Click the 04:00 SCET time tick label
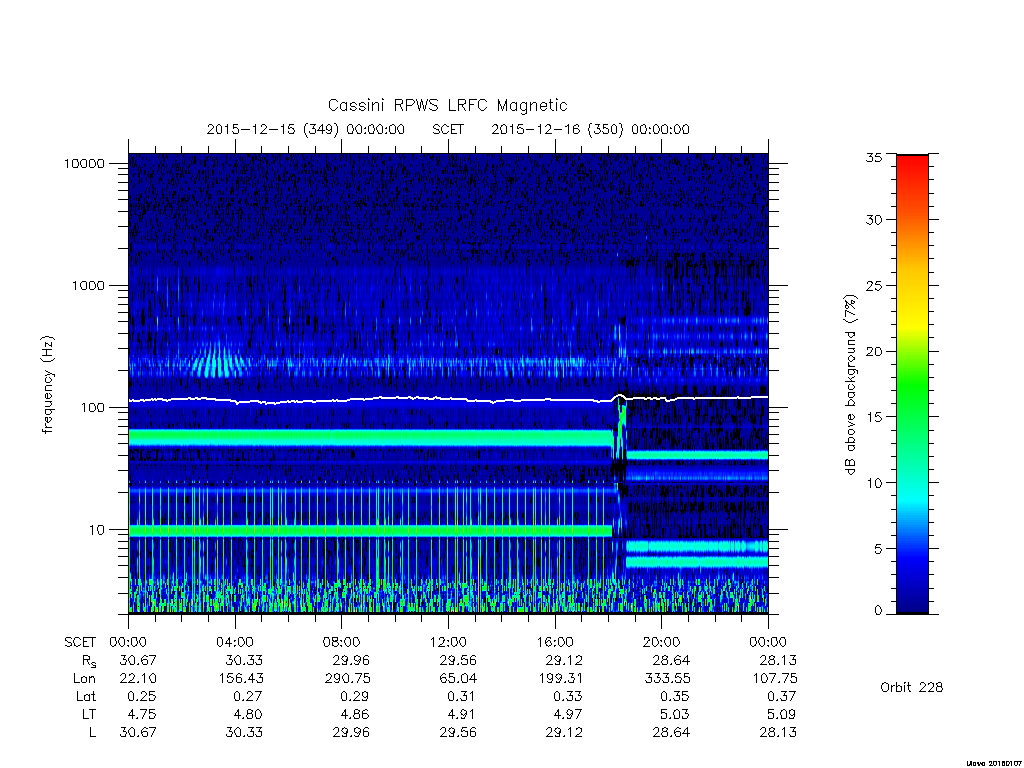The width and height of the screenshot is (1024, 768). tap(235, 642)
